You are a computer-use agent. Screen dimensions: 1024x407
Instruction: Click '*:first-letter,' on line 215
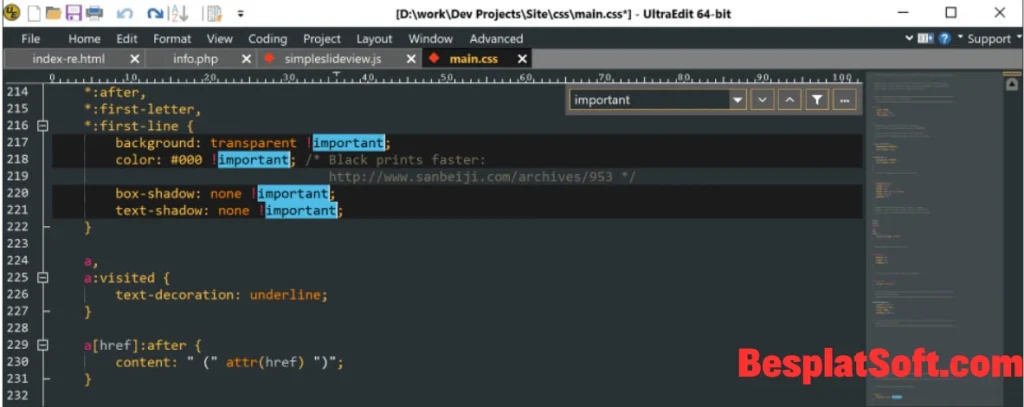click(x=143, y=109)
